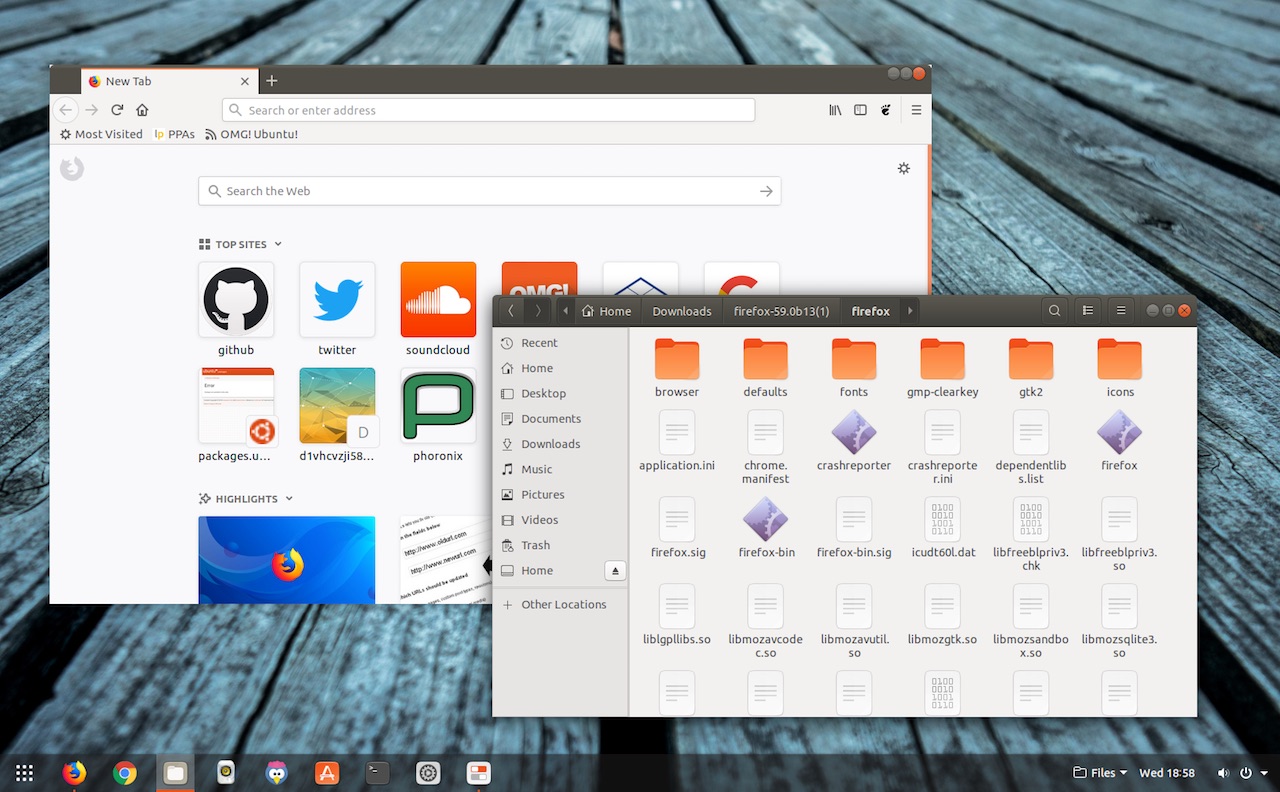This screenshot has width=1280, height=792.
Task: Select the firefox-bin executable
Action: click(766, 528)
